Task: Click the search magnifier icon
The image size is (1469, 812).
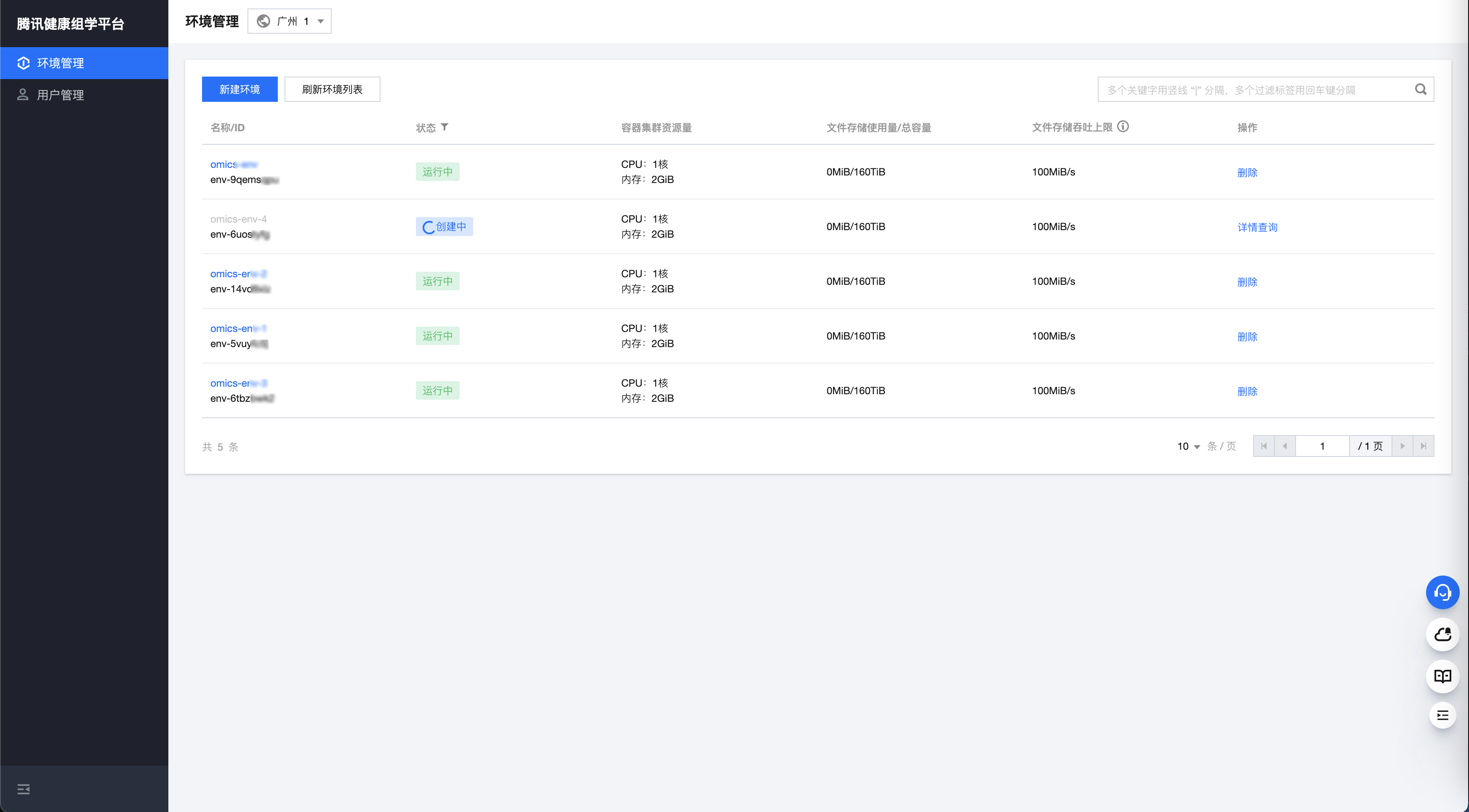Action: [1420, 90]
